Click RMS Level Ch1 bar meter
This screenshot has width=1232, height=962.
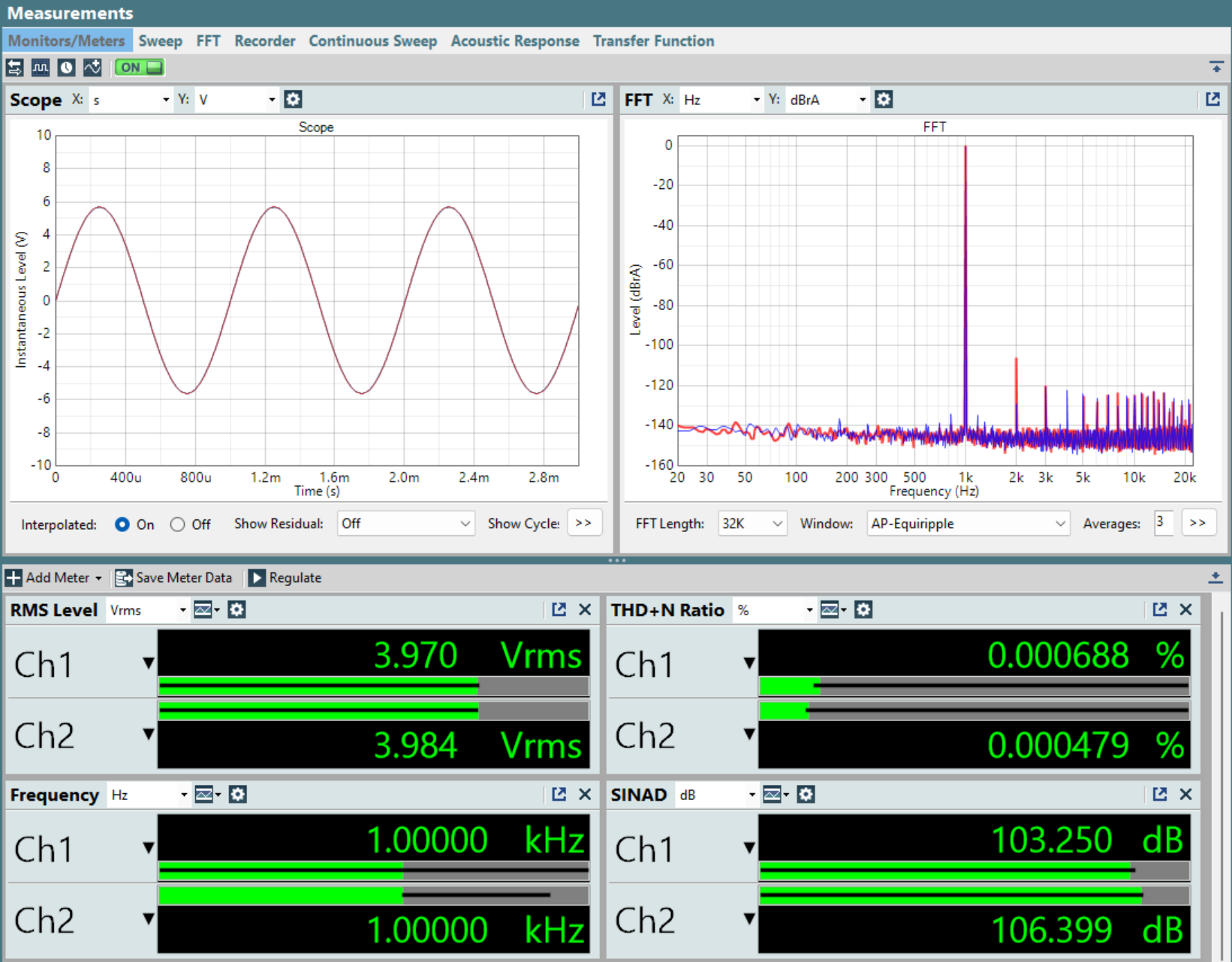tap(373, 685)
